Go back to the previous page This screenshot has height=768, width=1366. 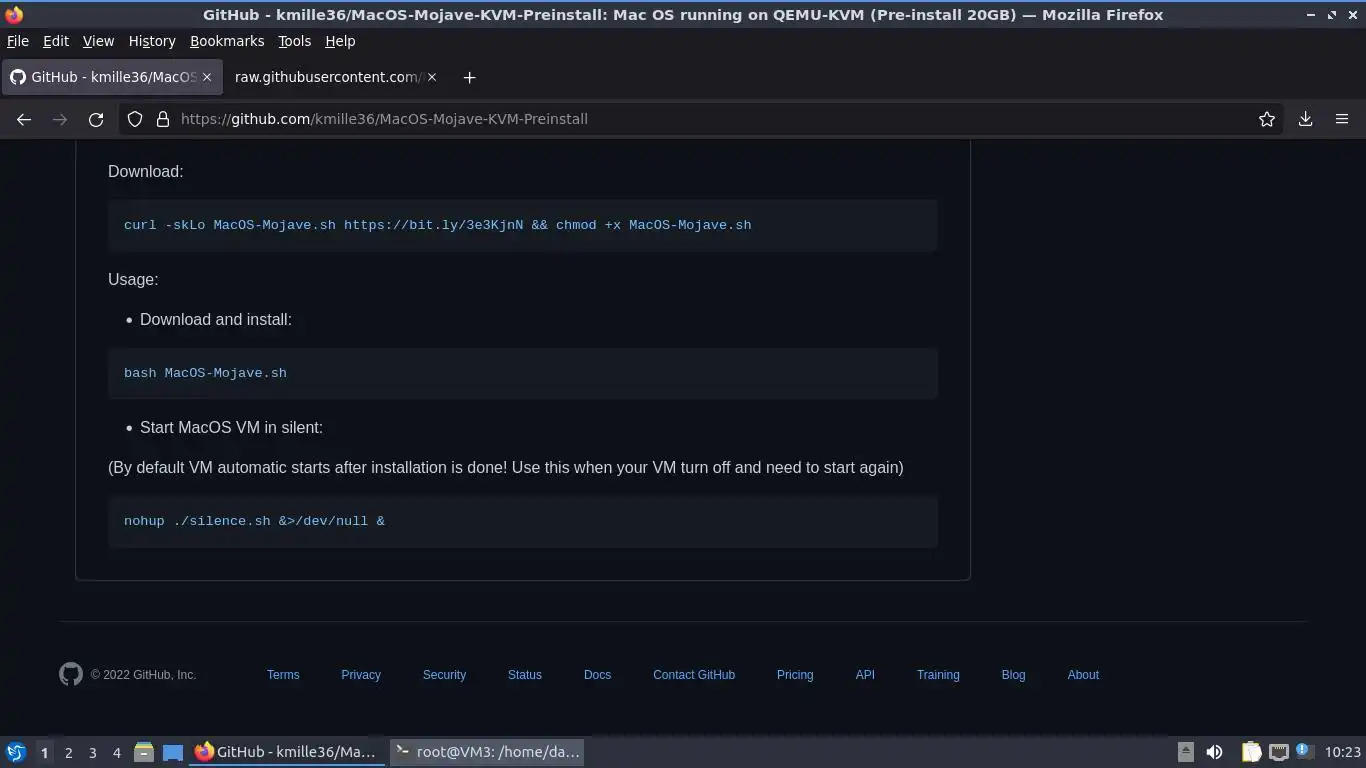click(24, 119)
